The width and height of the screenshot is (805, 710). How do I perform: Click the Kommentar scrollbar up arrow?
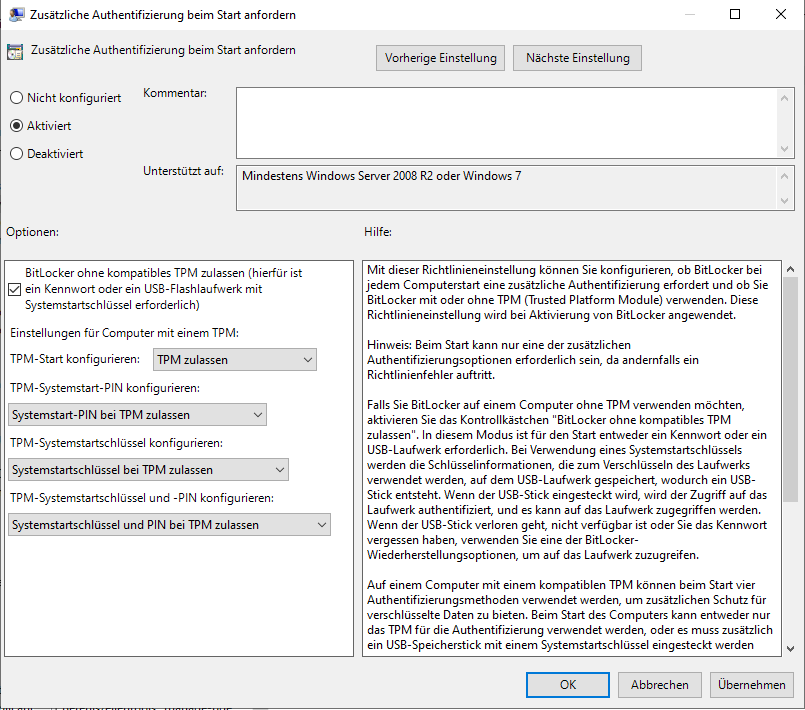click(784, 98)
